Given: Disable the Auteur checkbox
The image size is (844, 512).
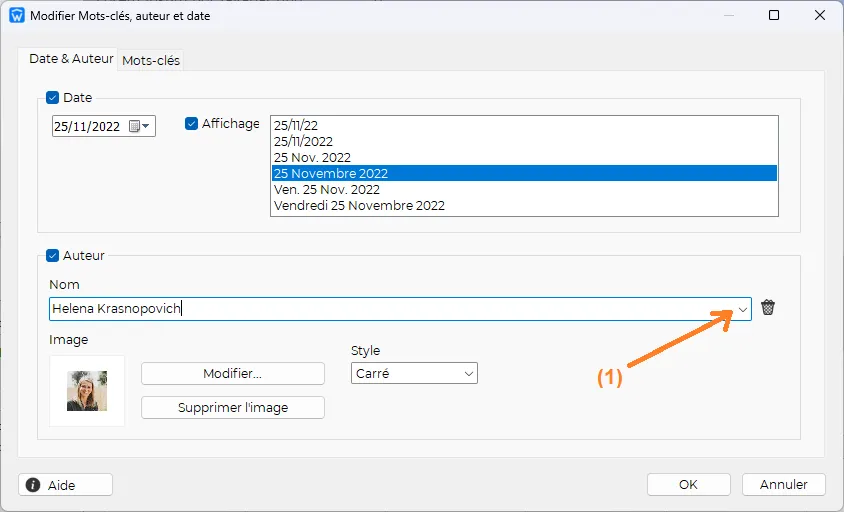Looking at the screenshot, I should [52, 255].
